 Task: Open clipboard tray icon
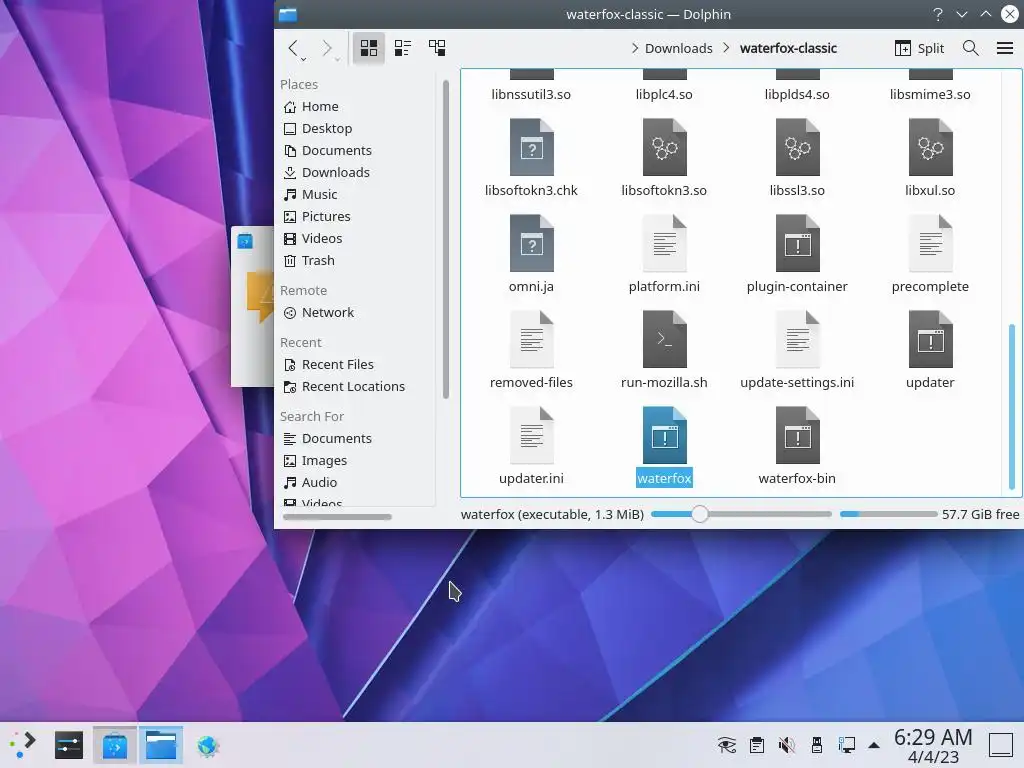757,744
